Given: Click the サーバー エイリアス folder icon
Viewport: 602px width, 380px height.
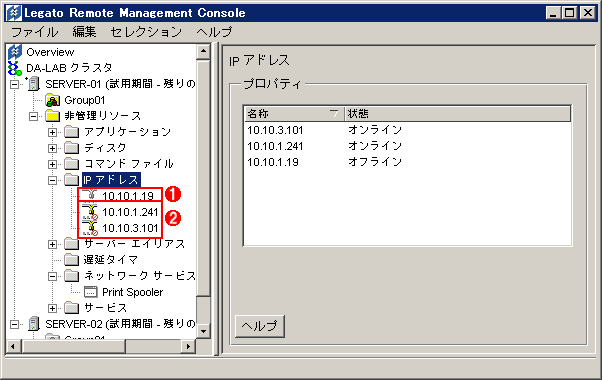Looking at the screenshot, I should [71, 244].
